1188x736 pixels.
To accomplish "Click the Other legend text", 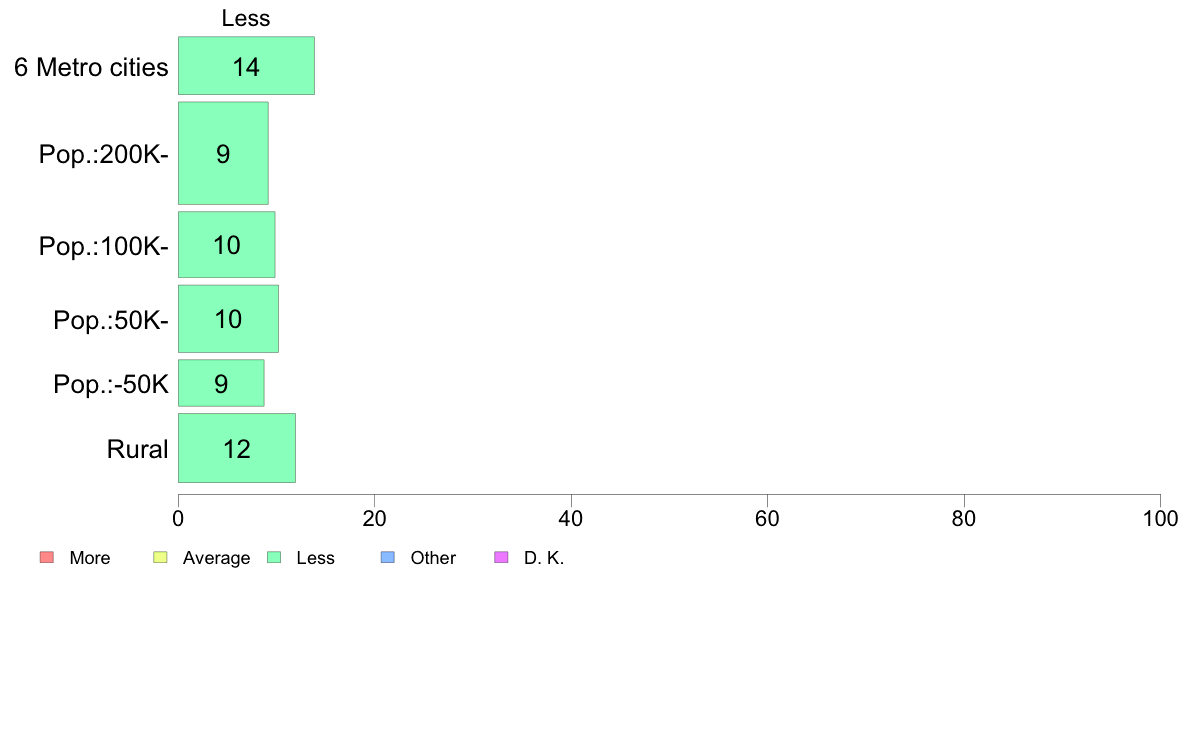I will (x=433, y=558).
